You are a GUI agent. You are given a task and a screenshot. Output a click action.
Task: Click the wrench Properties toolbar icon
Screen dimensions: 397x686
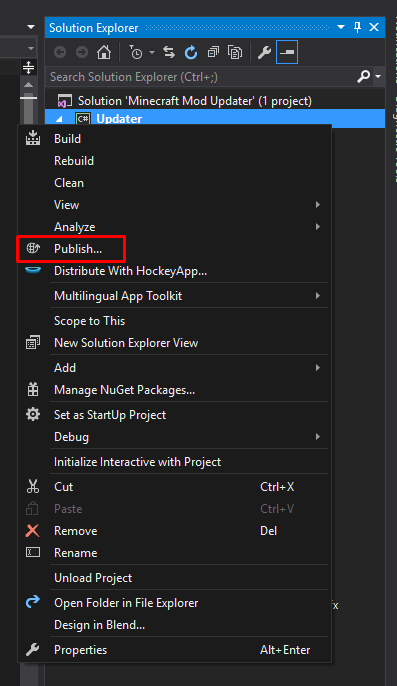tap(264, 52)
